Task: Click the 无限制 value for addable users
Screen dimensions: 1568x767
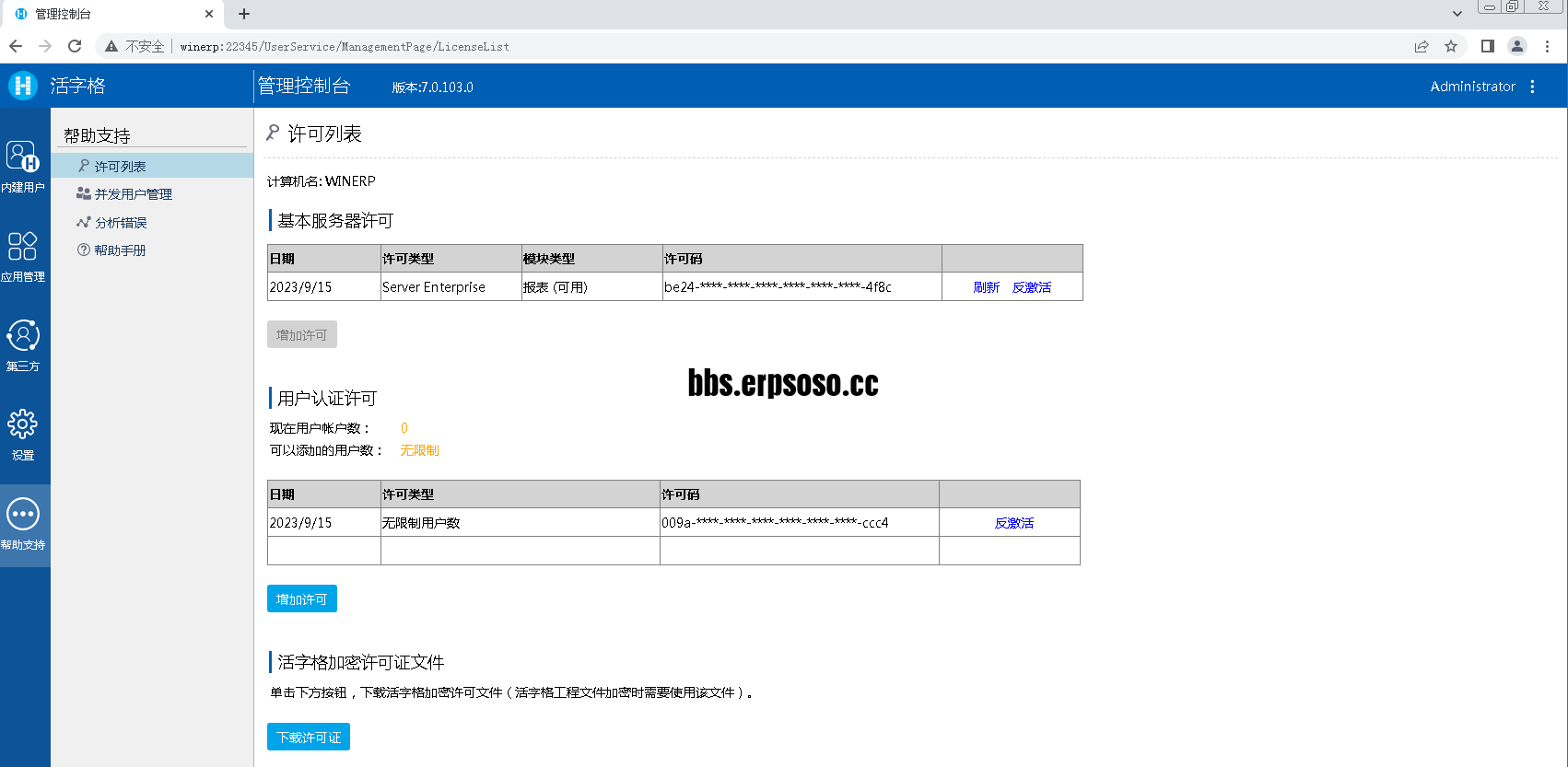Action: pyautogui.click(x=419, y=450)
